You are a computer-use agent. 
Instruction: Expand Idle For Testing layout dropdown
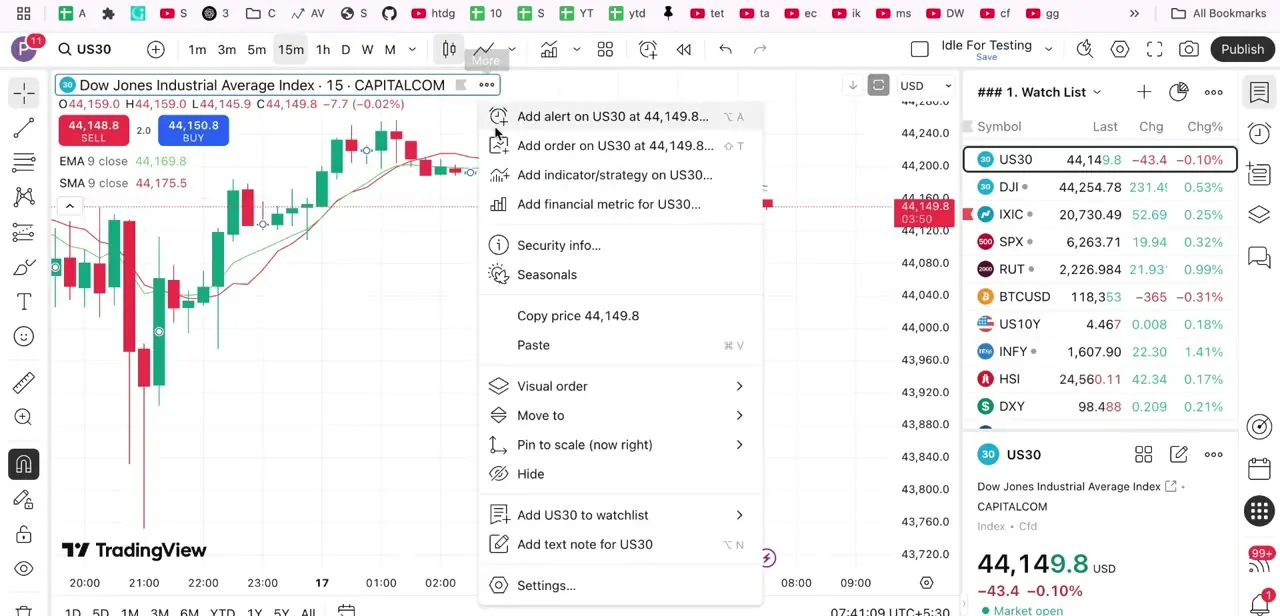coord(1048,49)
